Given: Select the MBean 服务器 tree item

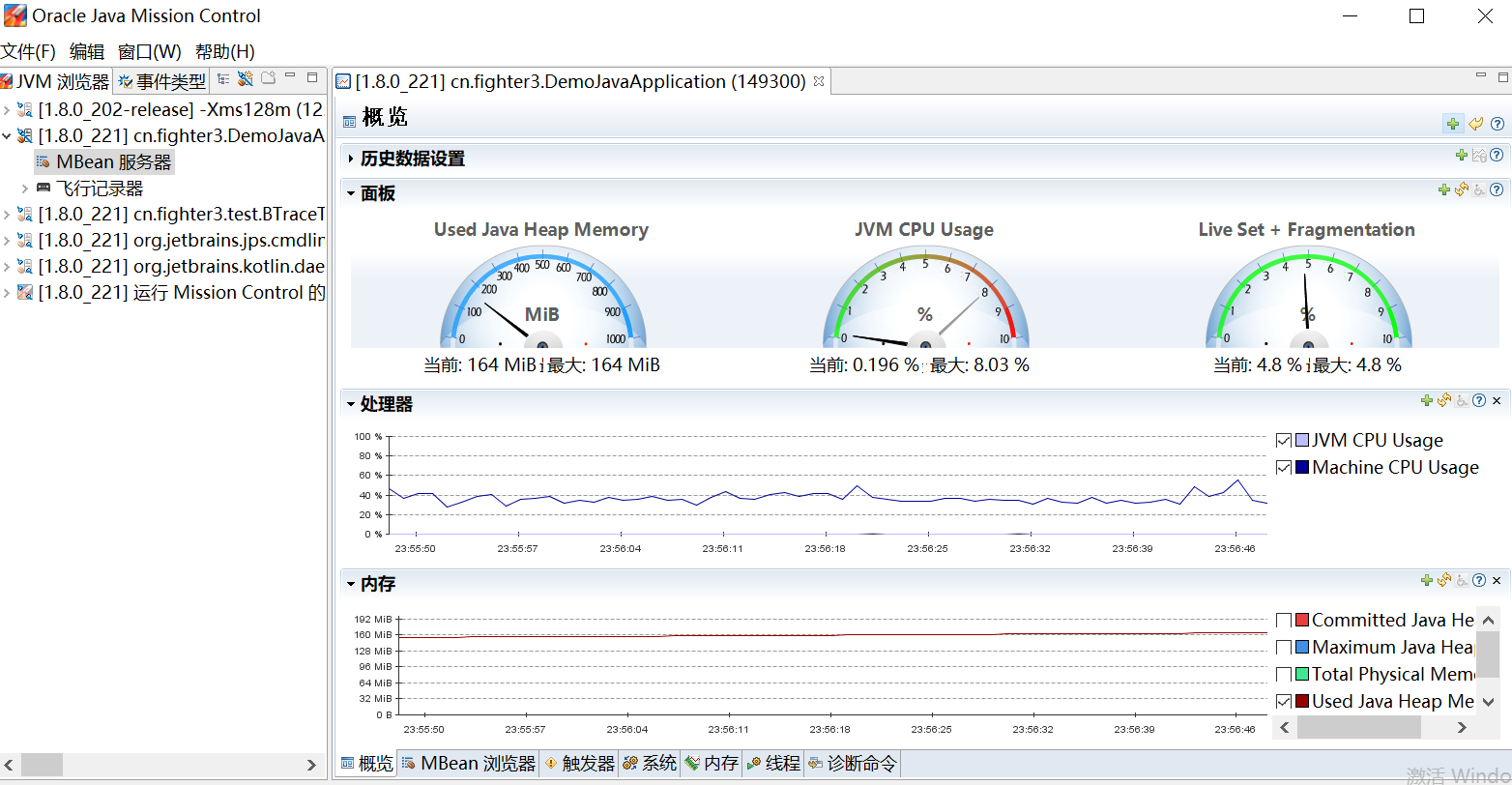Looking at the screenshot, I should point(103,162).
